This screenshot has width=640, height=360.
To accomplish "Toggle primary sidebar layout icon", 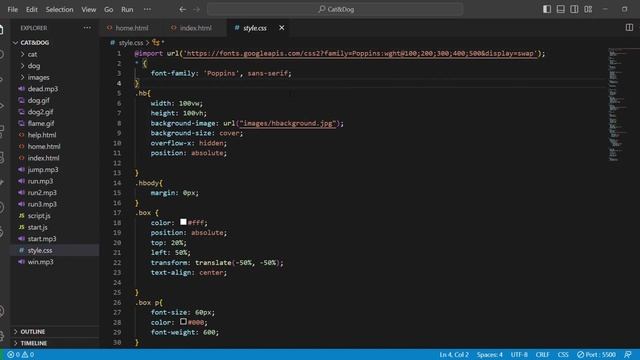I will [547, 9].
